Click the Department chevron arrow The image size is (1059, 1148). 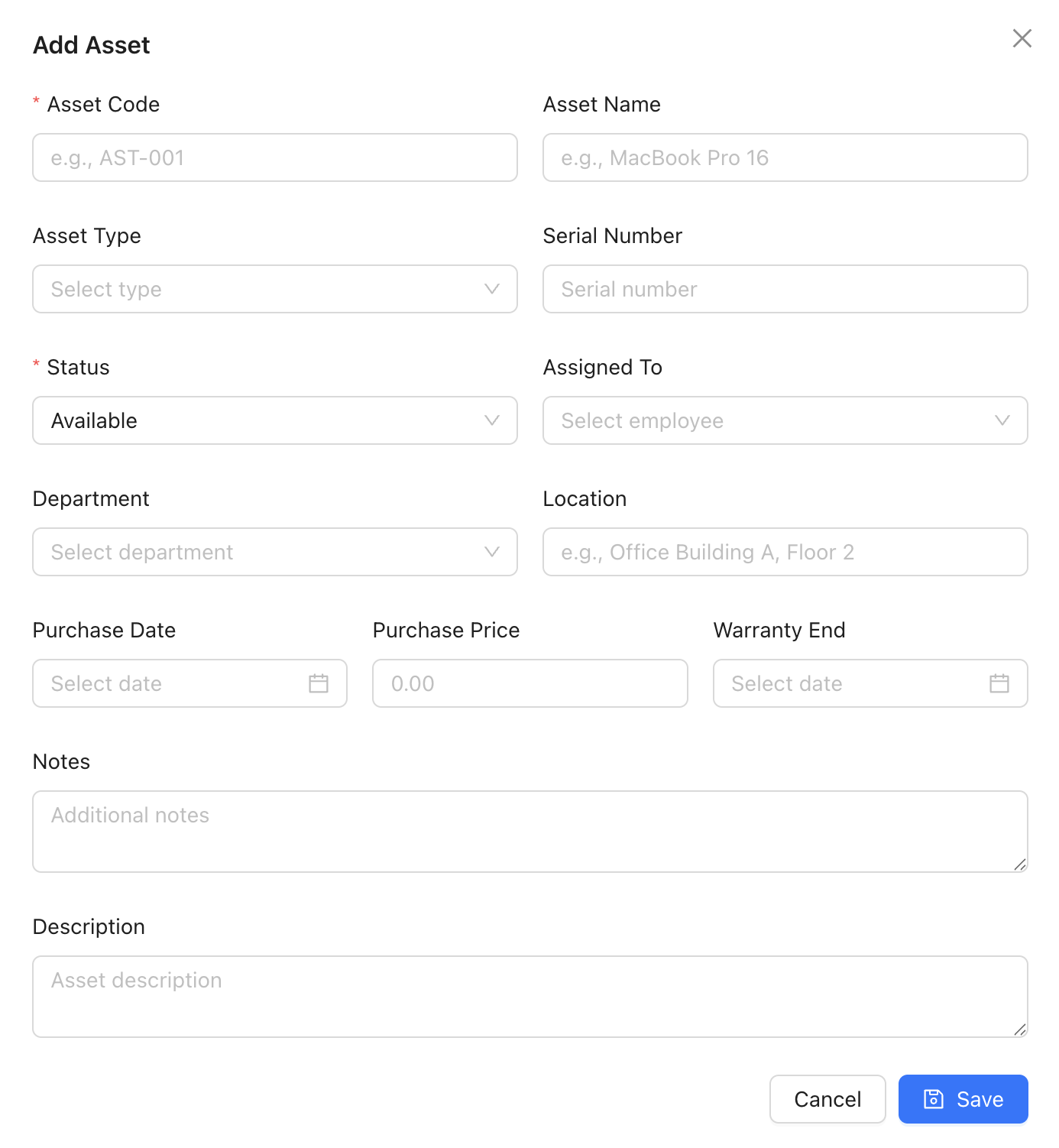click(x=492, y=552)
